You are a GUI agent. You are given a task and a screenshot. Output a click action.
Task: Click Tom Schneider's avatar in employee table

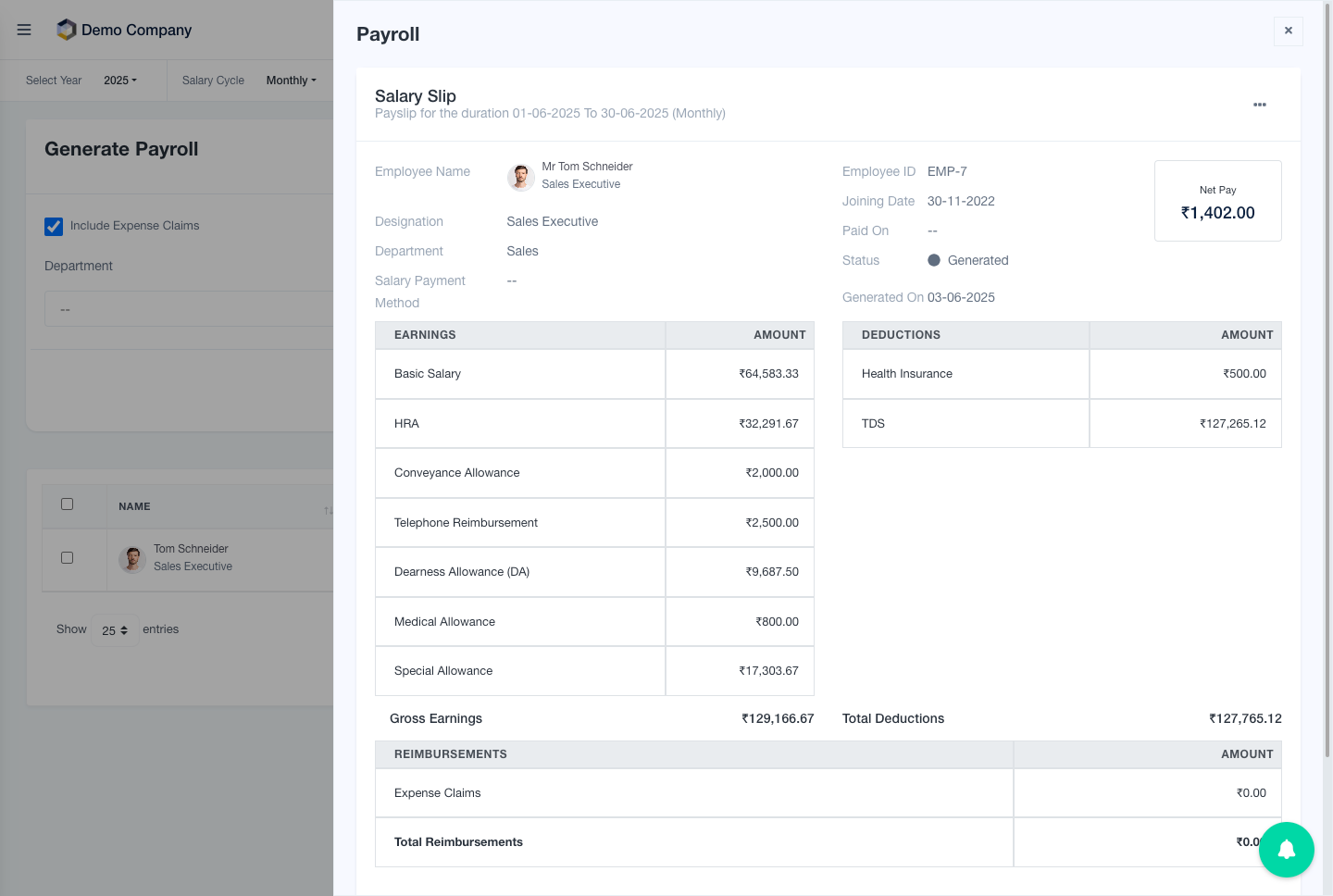[132, 558]
